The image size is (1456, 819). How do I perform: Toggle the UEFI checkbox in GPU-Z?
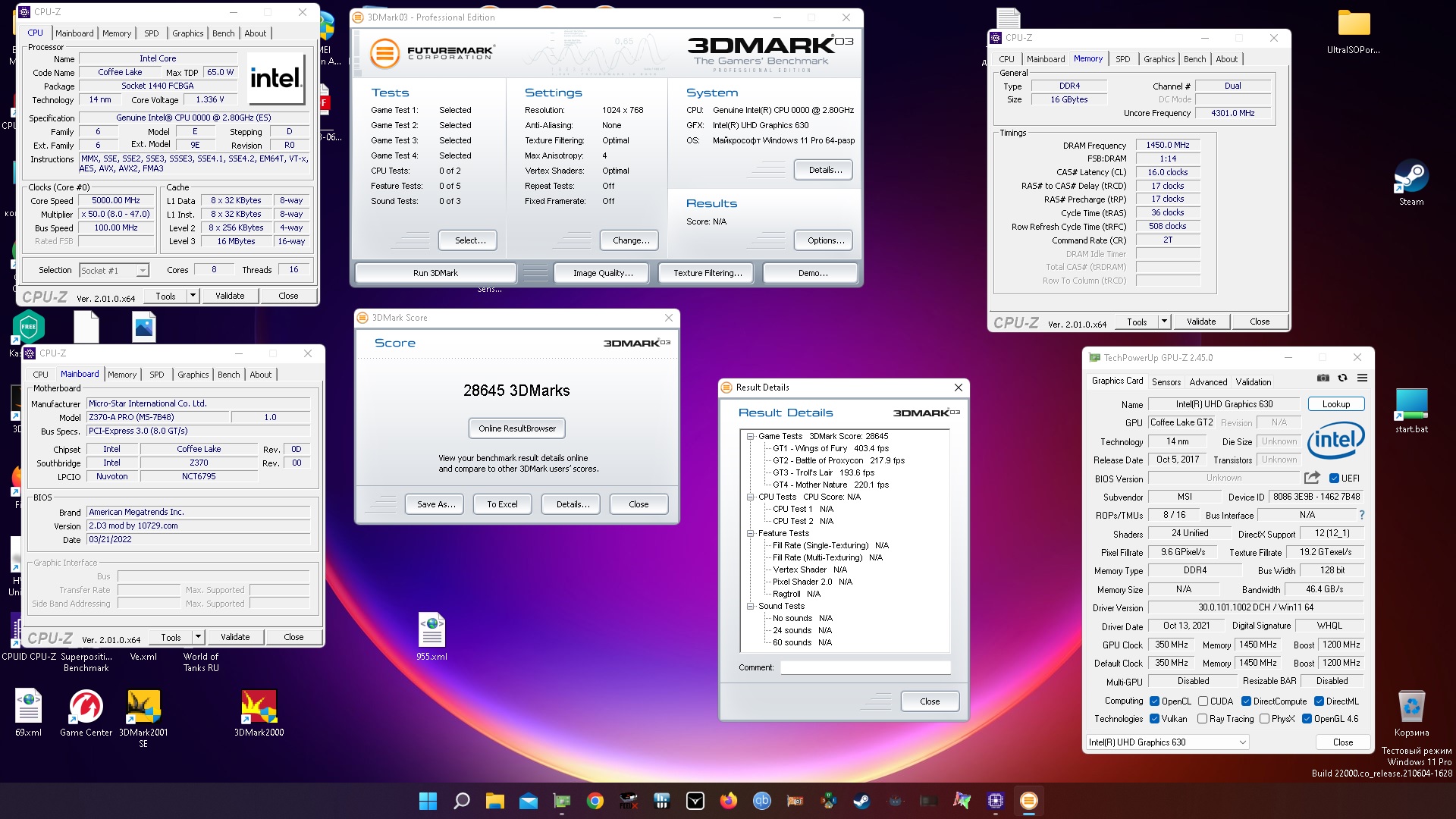pos(1334,479)
